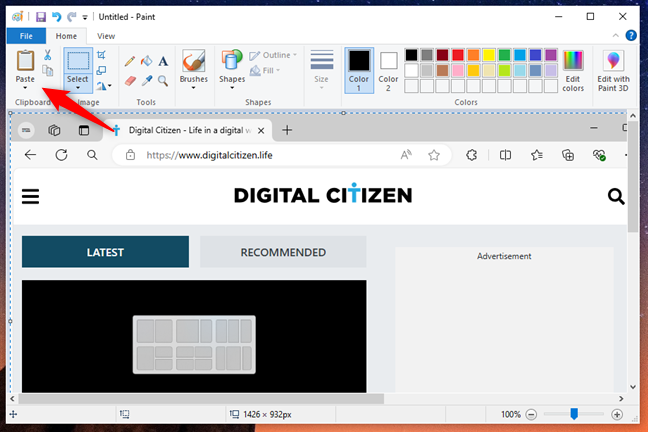Click the article thumbnail with keyboard layout
This screenshot has height=432, width=648.
pyautogui.click(x=194, y=336)
